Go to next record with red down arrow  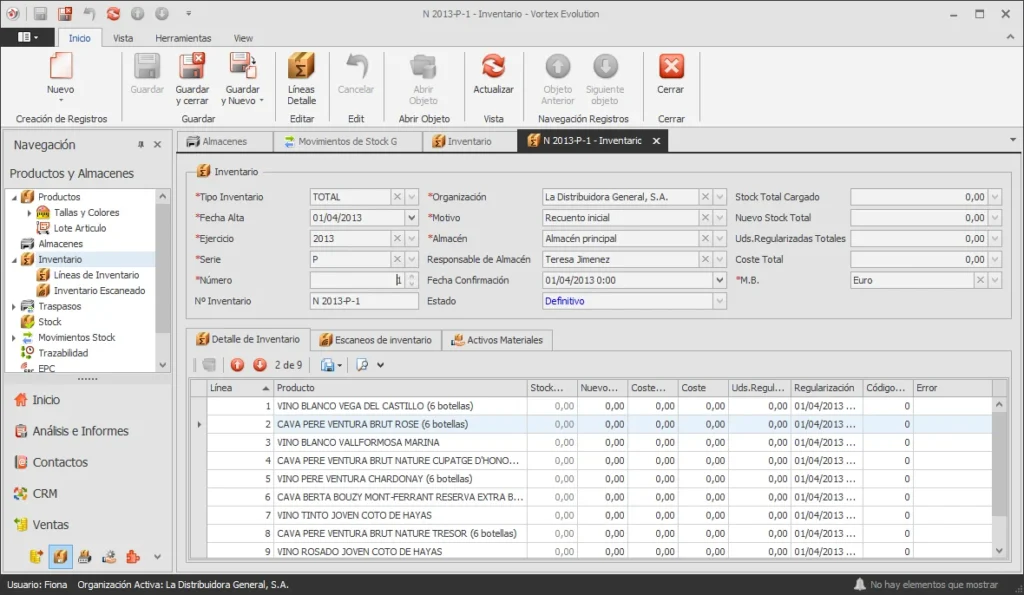pos(260,365)
